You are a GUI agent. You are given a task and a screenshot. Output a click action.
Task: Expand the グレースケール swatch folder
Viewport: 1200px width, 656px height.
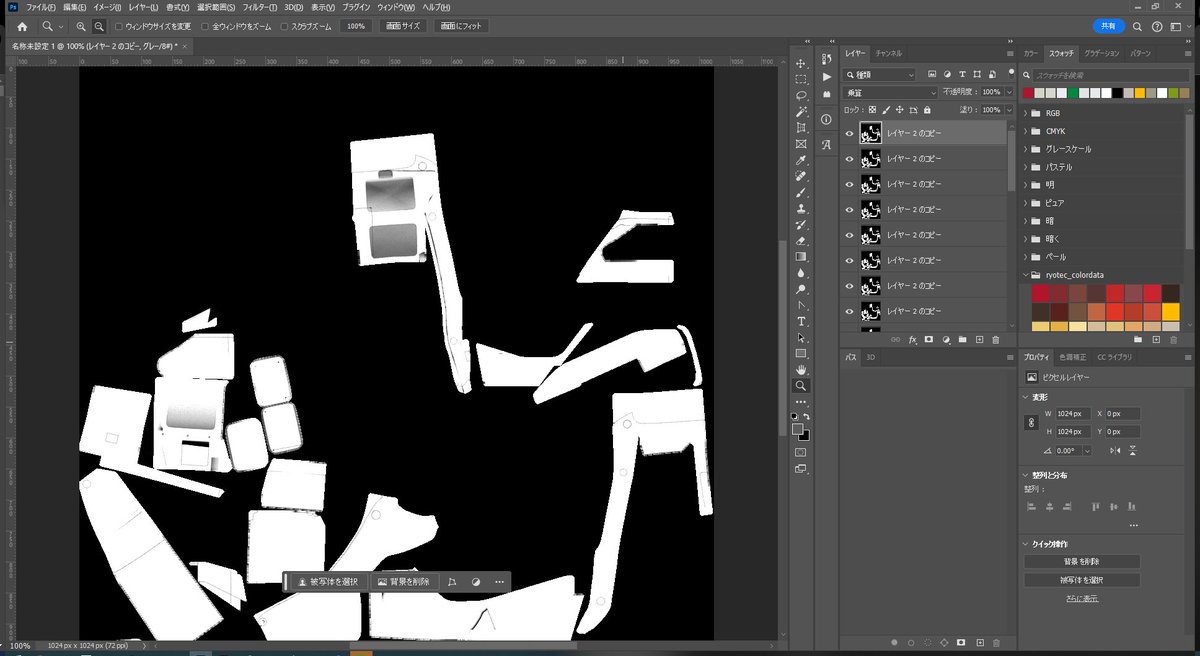1027,149
